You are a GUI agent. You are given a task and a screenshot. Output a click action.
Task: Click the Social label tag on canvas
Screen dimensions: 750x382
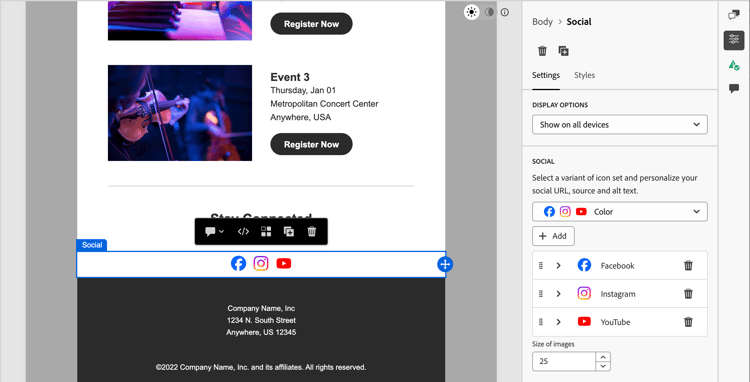click(92, 245)
